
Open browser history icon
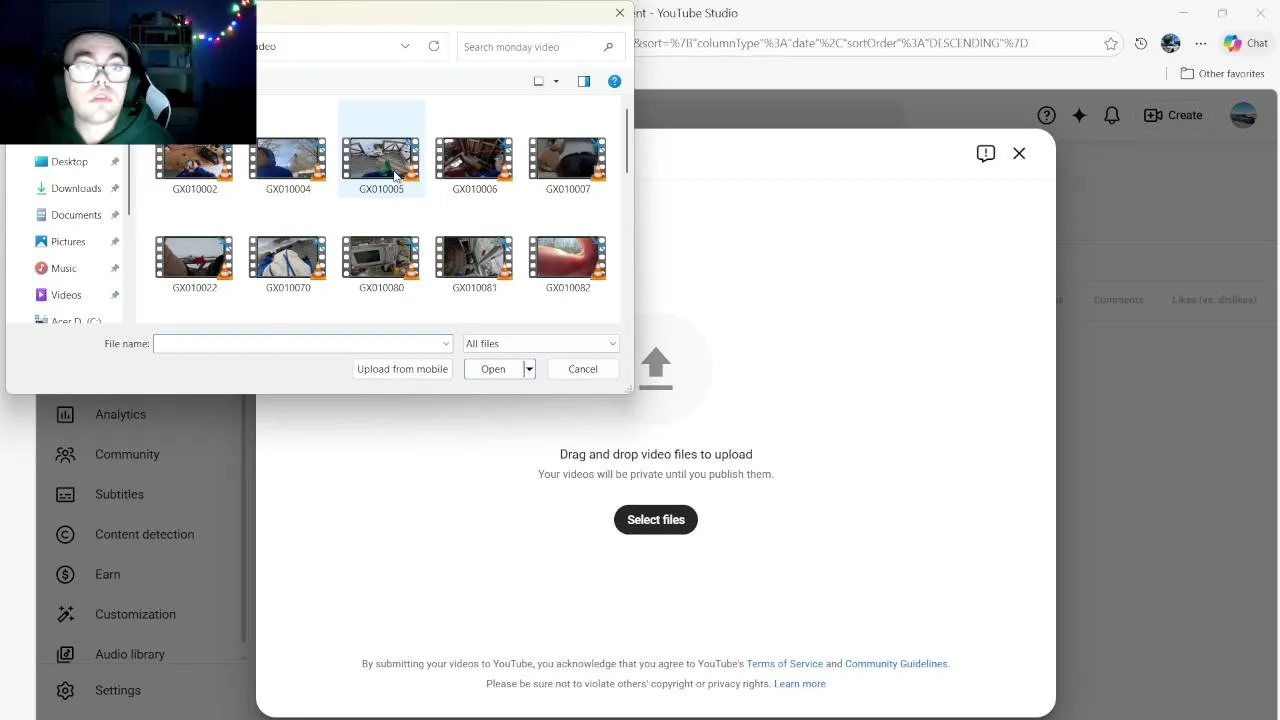tap(1141, 43)
